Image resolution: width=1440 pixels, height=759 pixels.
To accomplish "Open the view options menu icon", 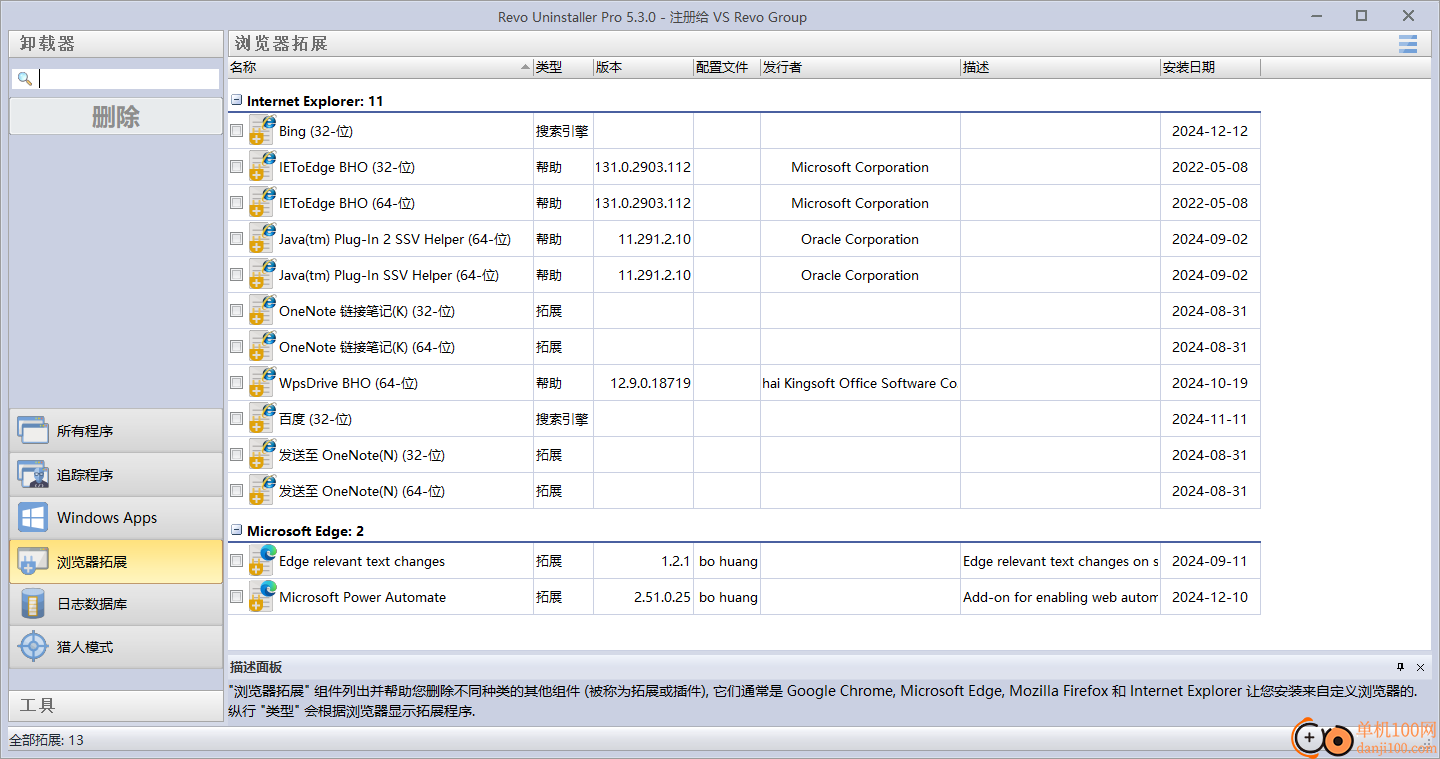I will 1408,43.
